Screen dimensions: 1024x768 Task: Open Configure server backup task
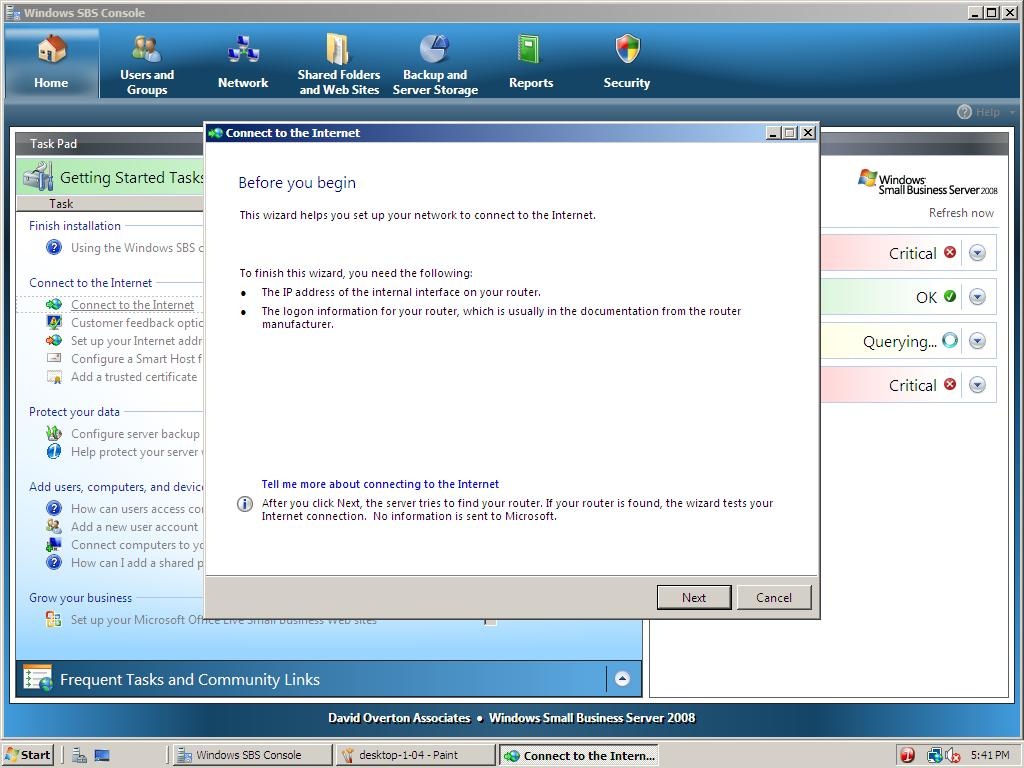point(135,434)
